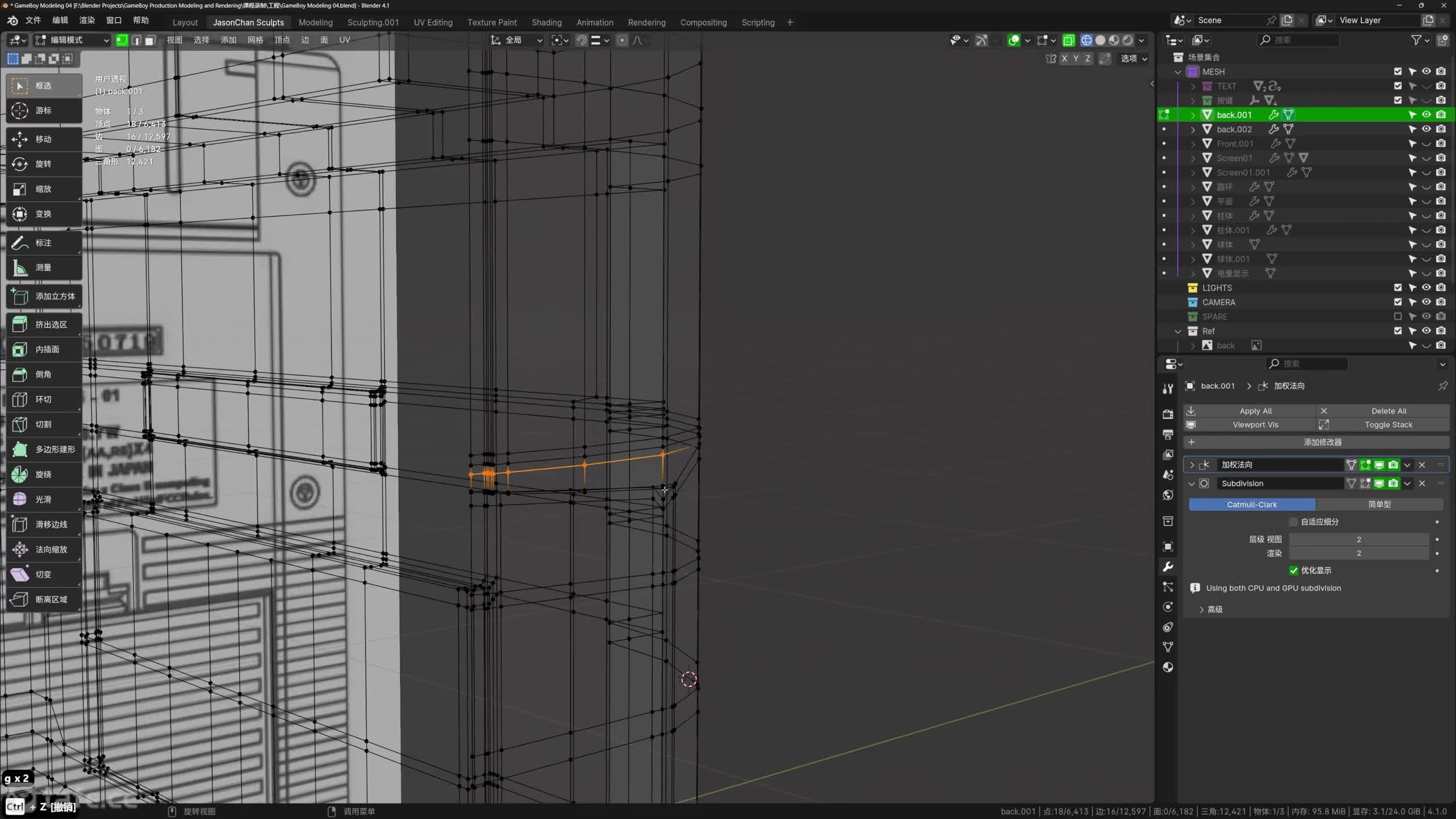Select the Extrude Region (挤出选区) tool
The width and height of the screenshot is (1456, 819).
[44, 324]
